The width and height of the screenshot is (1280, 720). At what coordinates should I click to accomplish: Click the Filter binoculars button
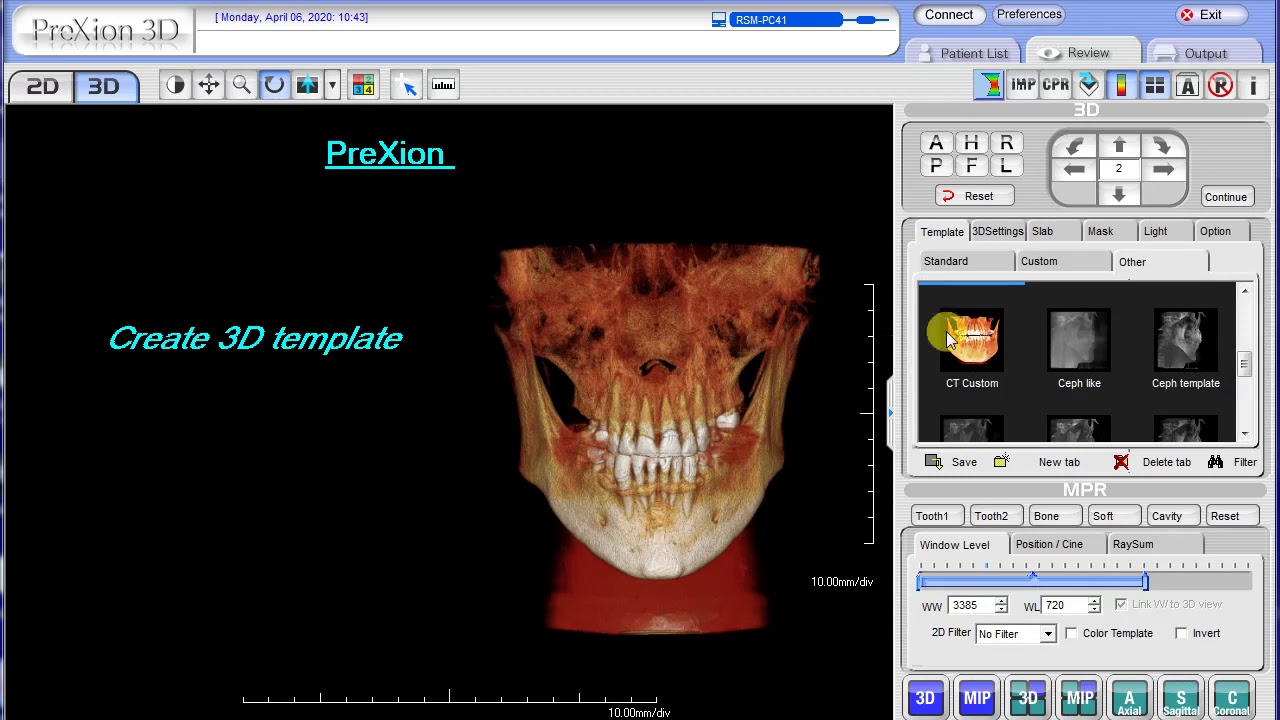point(1232,462)
